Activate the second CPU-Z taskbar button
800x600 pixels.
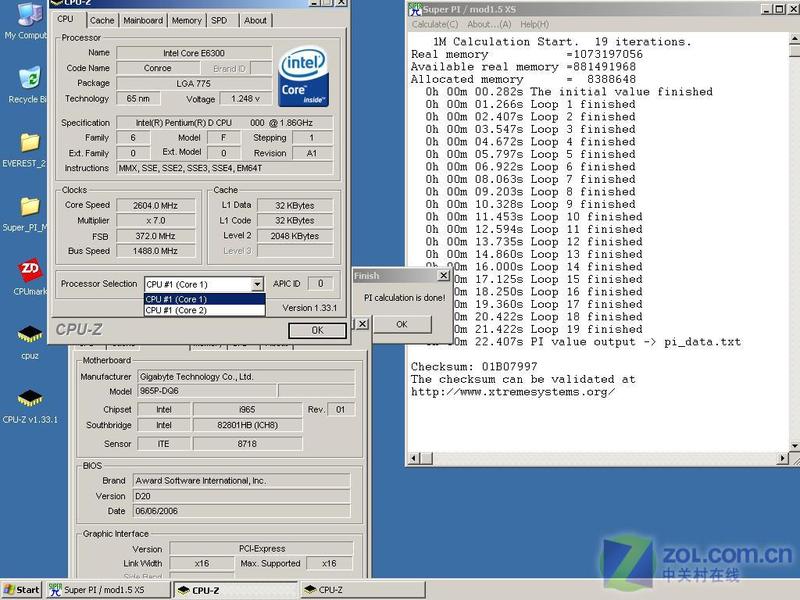tap(363, 590)
